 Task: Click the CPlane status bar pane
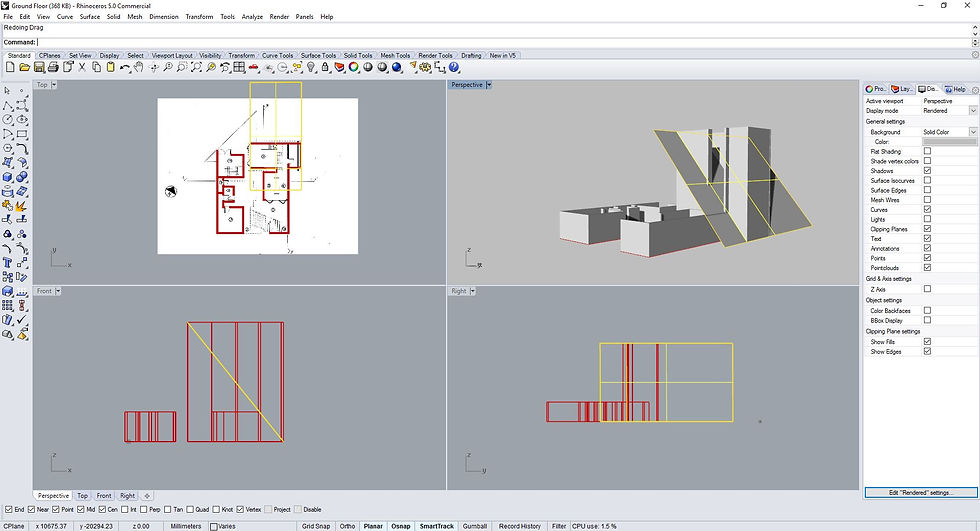click(14, 526)
